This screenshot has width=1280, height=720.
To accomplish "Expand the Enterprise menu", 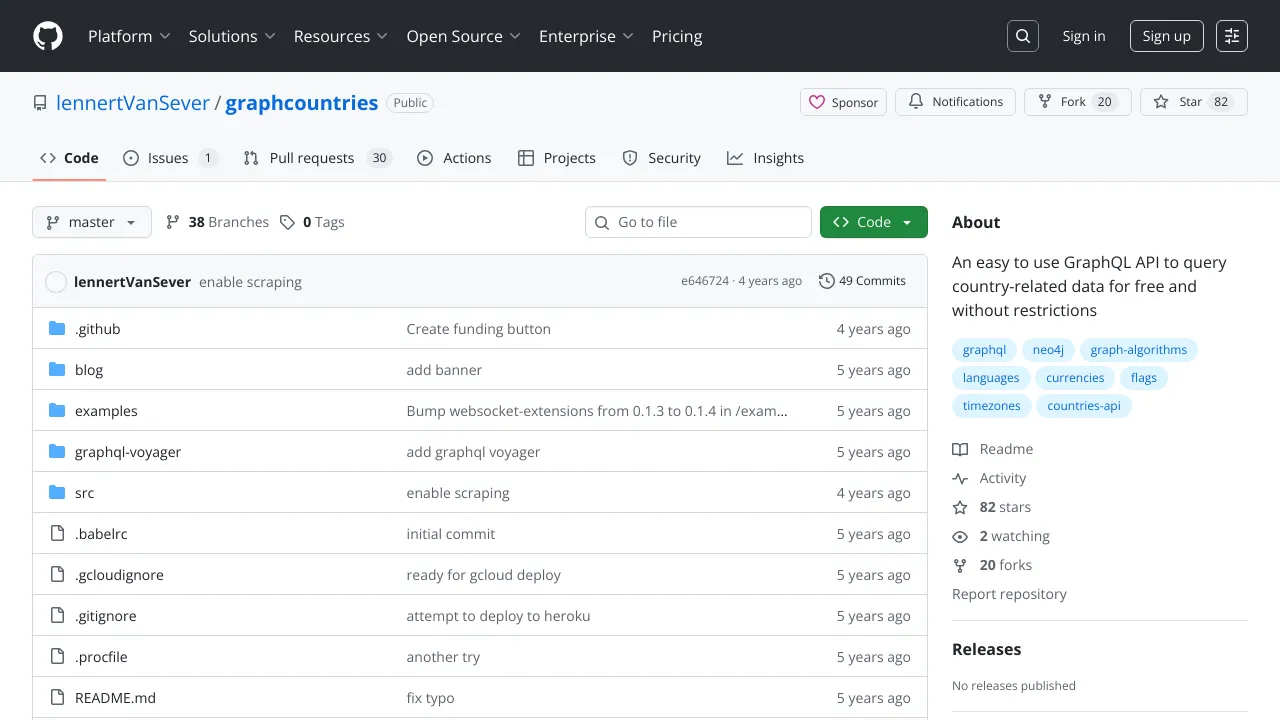I will point(586,36).
